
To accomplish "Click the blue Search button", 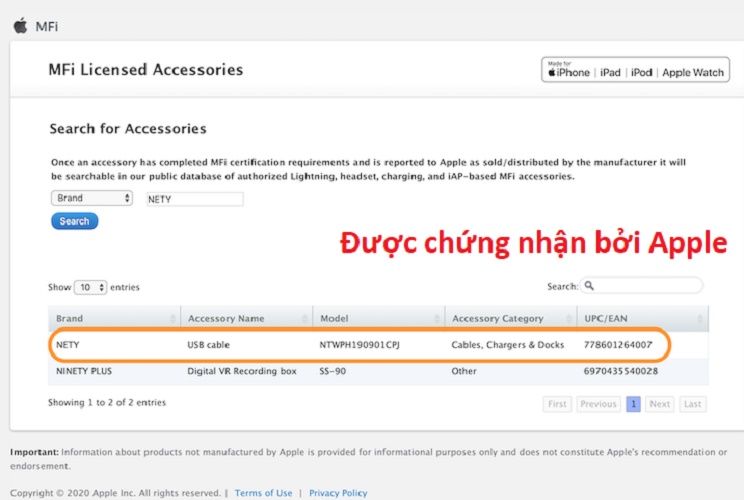I will click(74, 221).
